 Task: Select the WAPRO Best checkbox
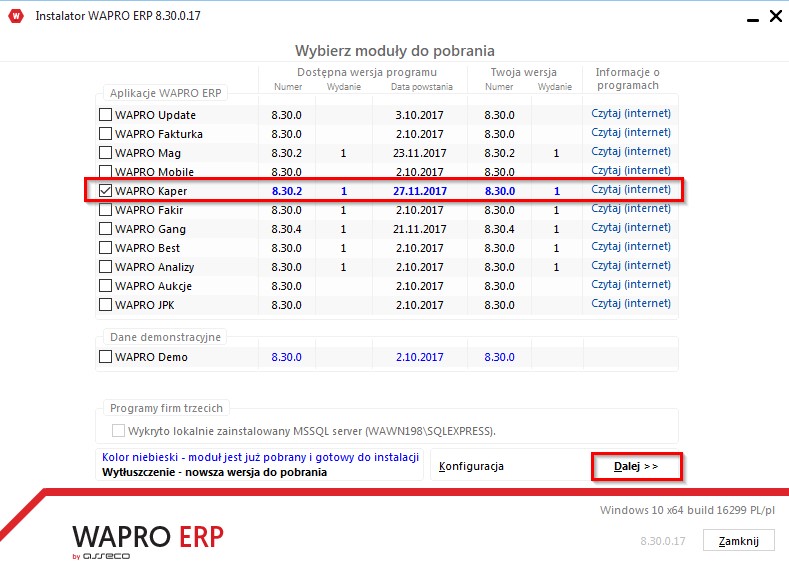coord(105,248)
